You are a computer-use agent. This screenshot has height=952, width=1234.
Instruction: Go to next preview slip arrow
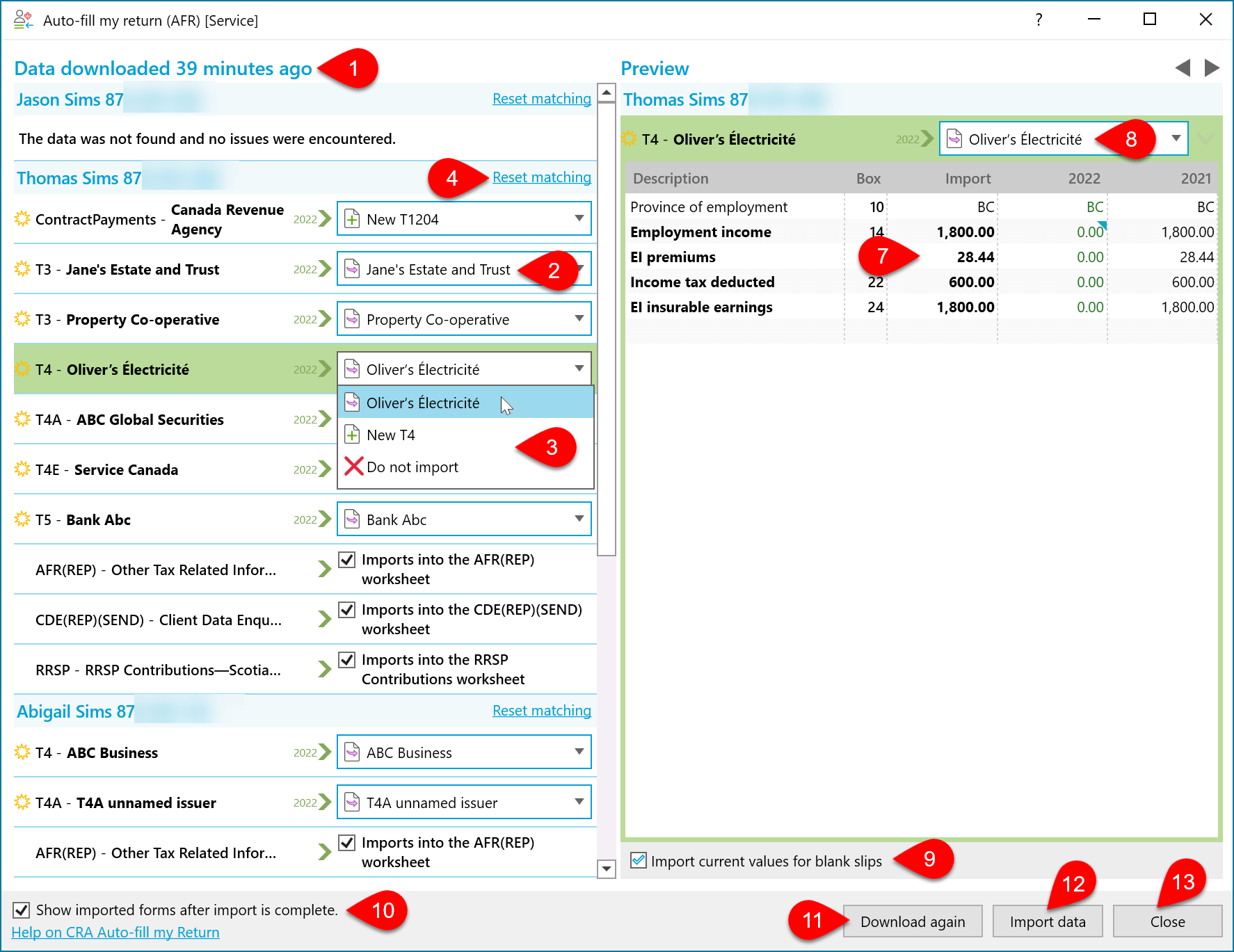(1212, 67)
